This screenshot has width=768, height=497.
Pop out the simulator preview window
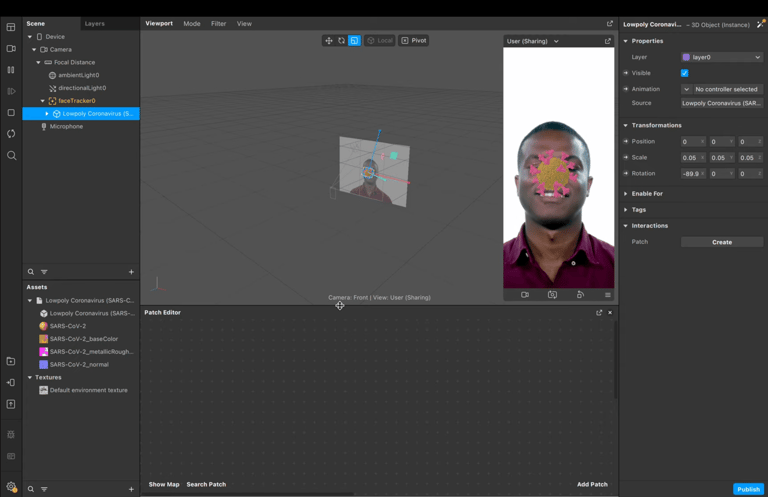pyautogui.click(x=607, y=41)
